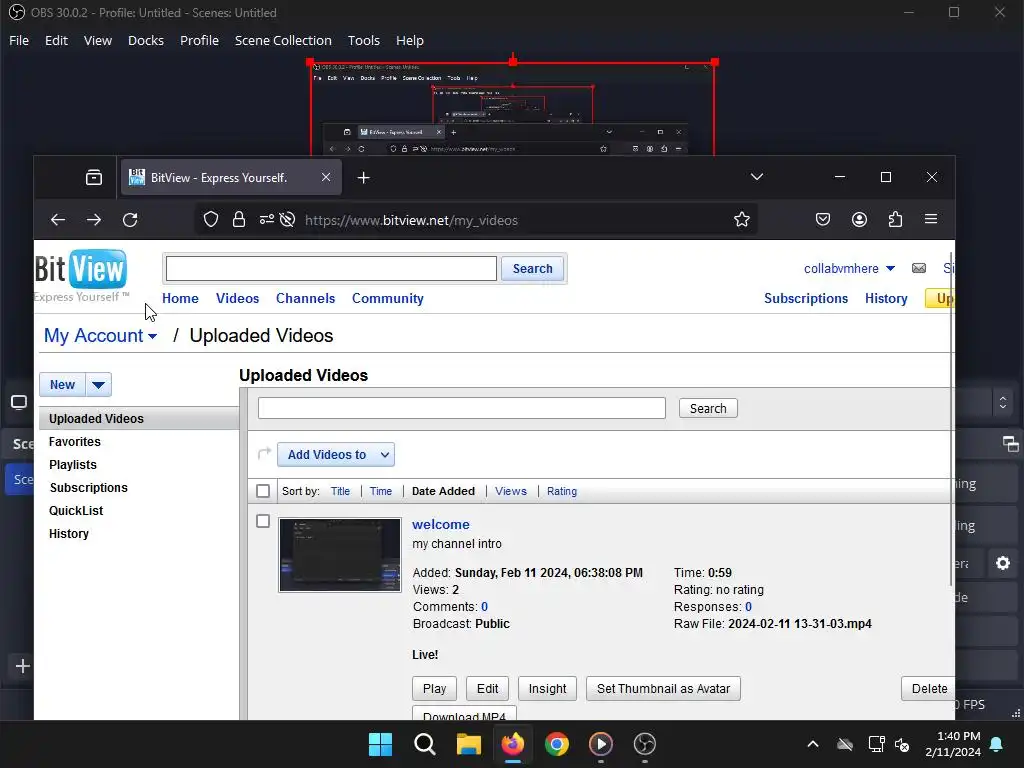Open Windows taskbar search
The image size is (1024, 768).
(x=424, y=744)
